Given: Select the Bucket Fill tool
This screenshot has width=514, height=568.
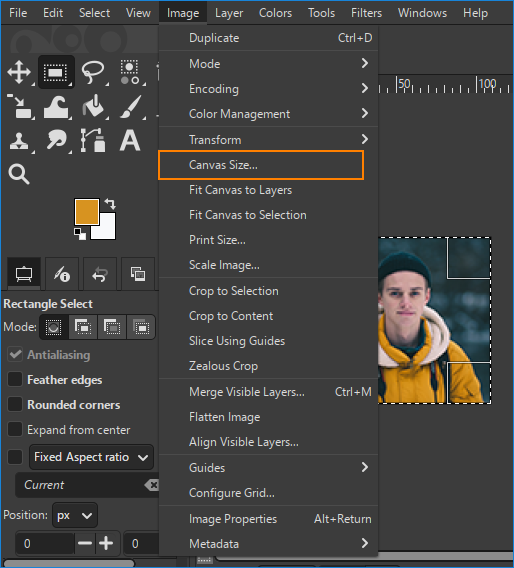Looking at the screenshot, I should pos(93,106).
